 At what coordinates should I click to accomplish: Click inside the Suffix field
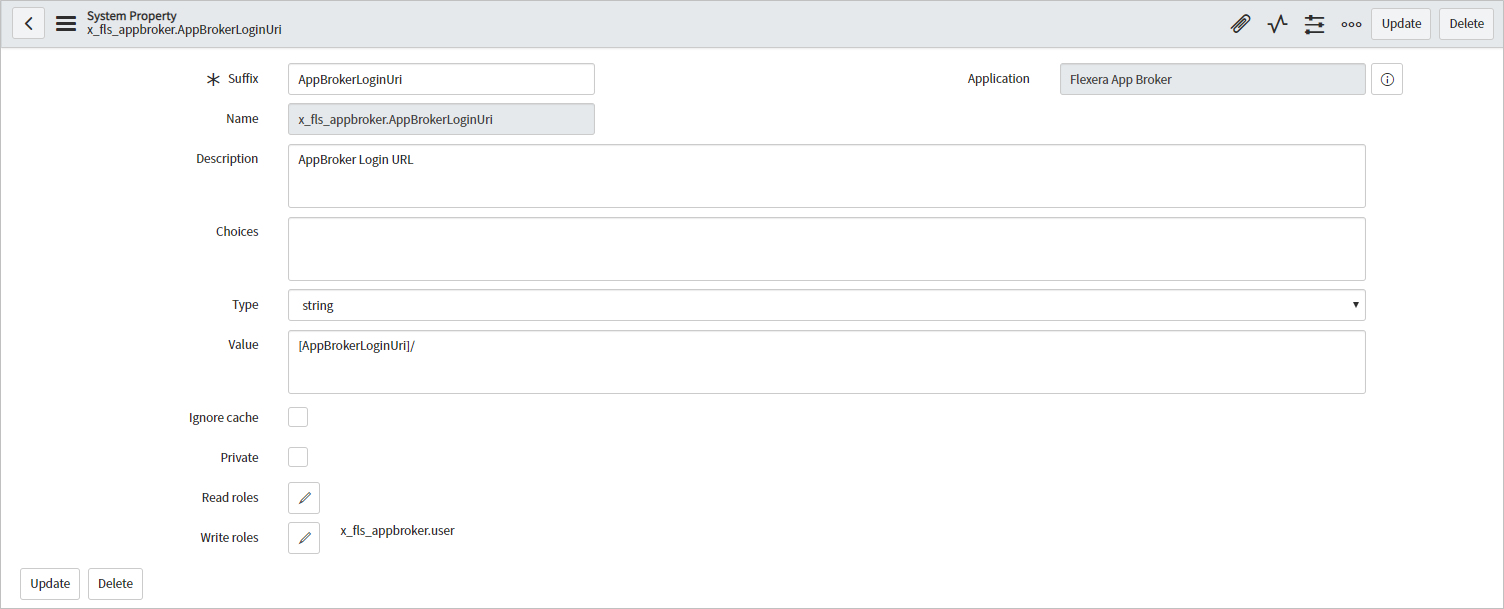click(x=441, y=79)
